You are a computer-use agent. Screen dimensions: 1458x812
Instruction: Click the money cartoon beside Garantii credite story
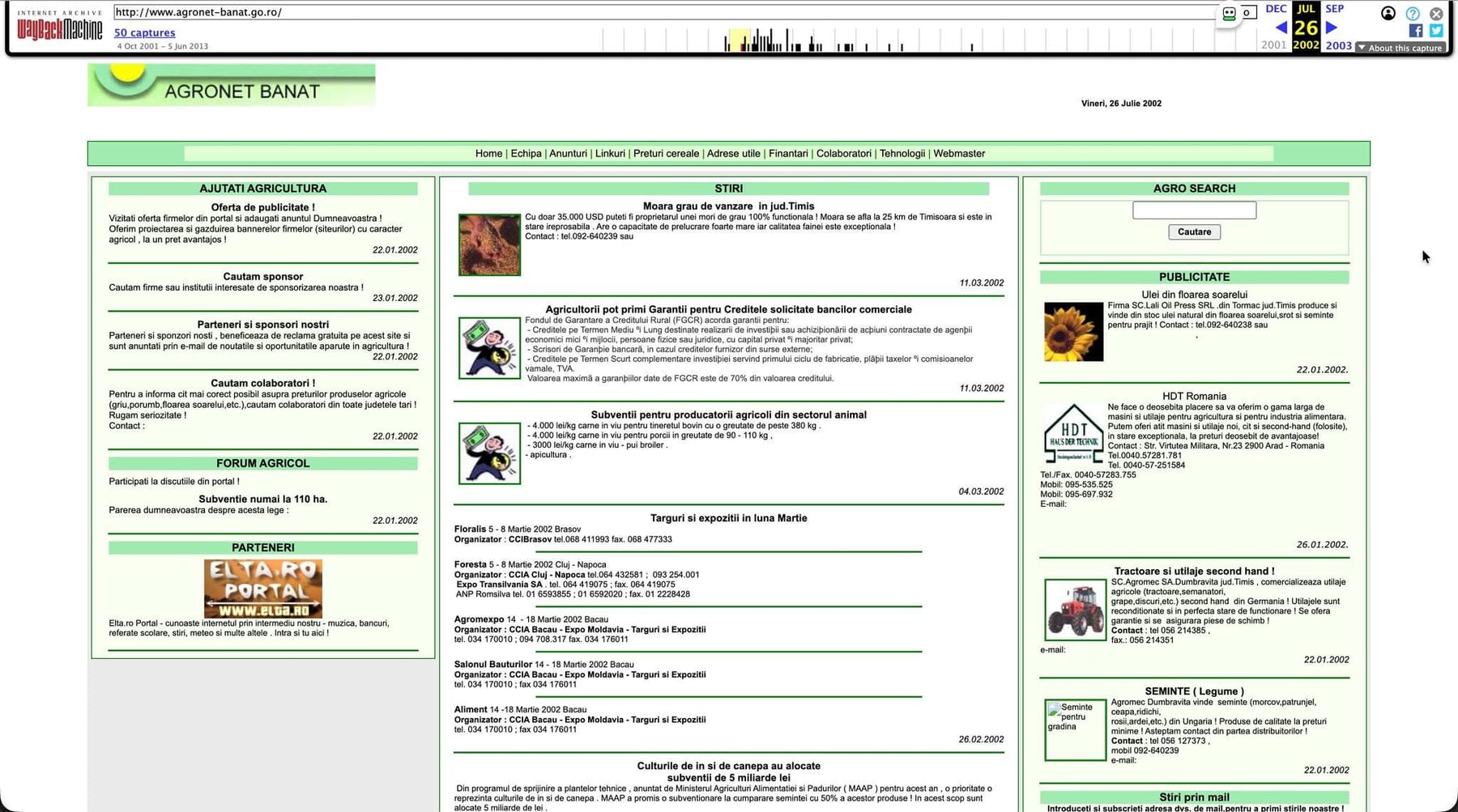489,348
